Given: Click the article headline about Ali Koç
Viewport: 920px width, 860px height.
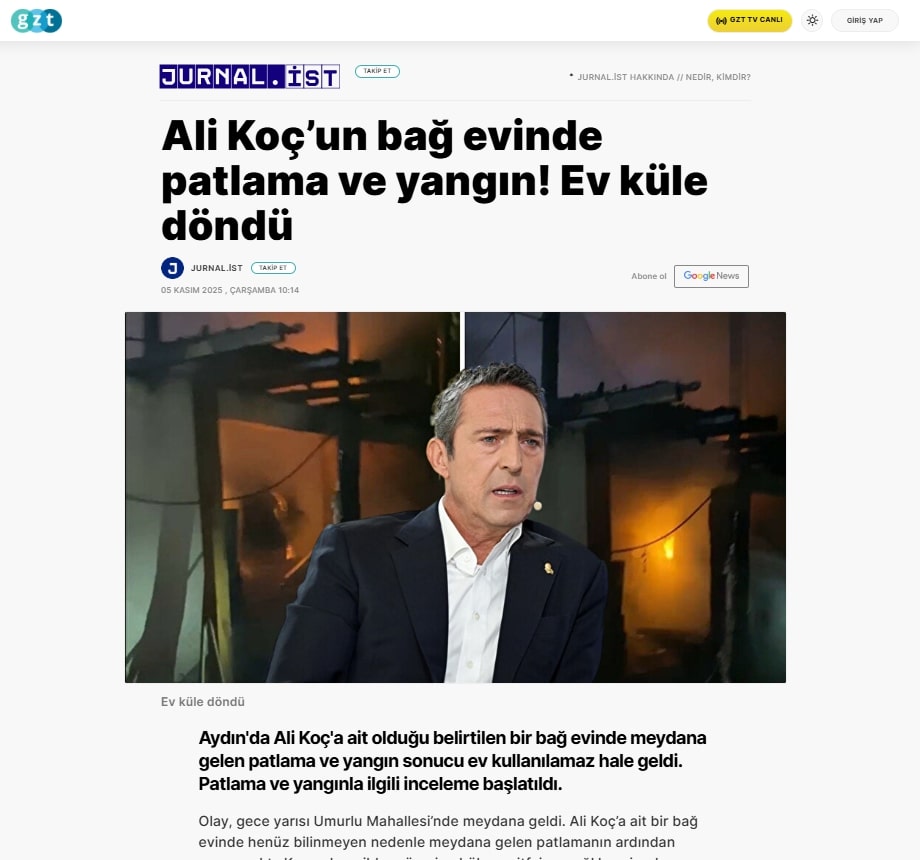Looking at the screenshot, I should [x=435, y=180].
